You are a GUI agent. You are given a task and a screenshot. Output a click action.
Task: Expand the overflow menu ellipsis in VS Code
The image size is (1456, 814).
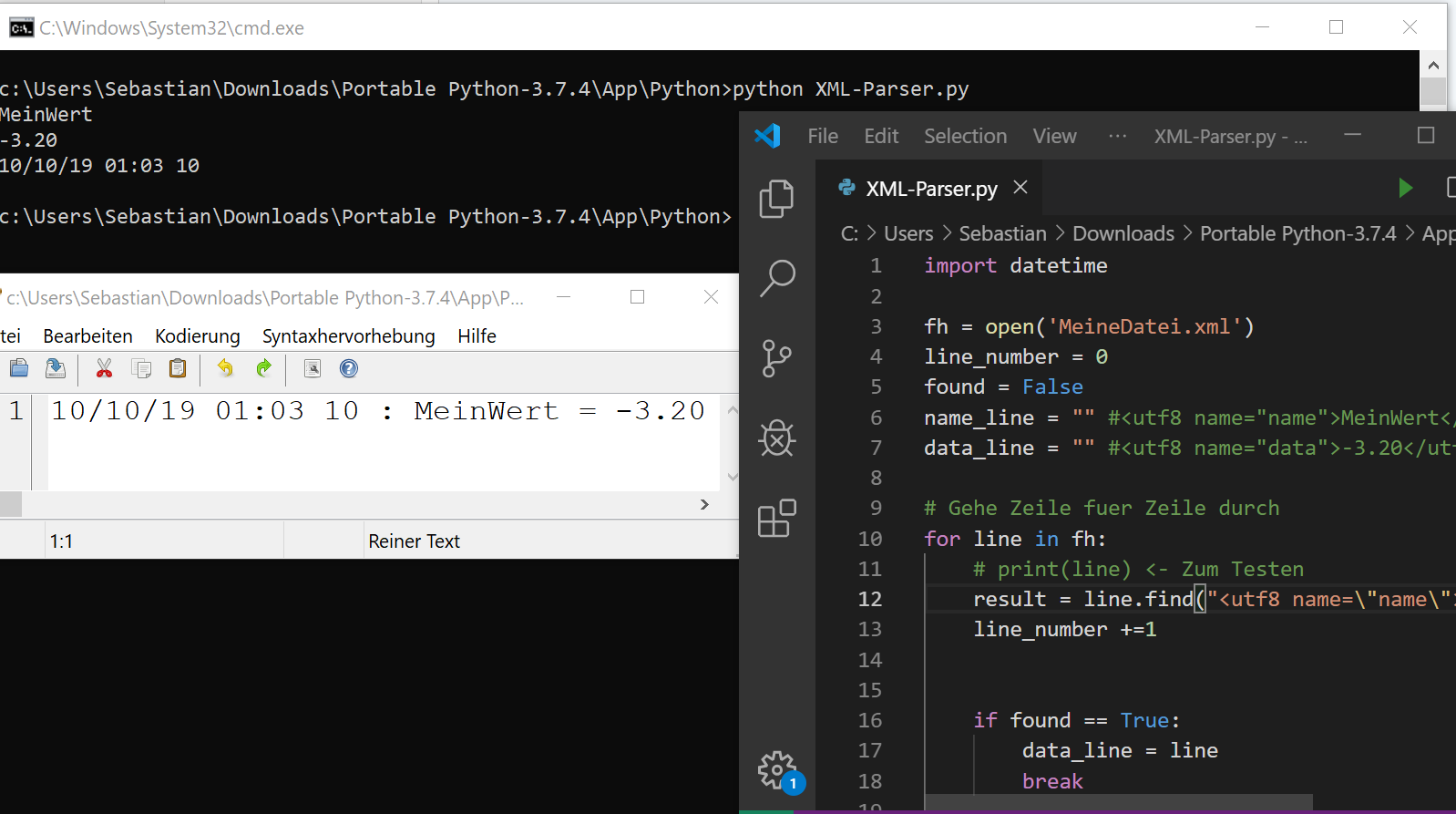[1117, 136]
